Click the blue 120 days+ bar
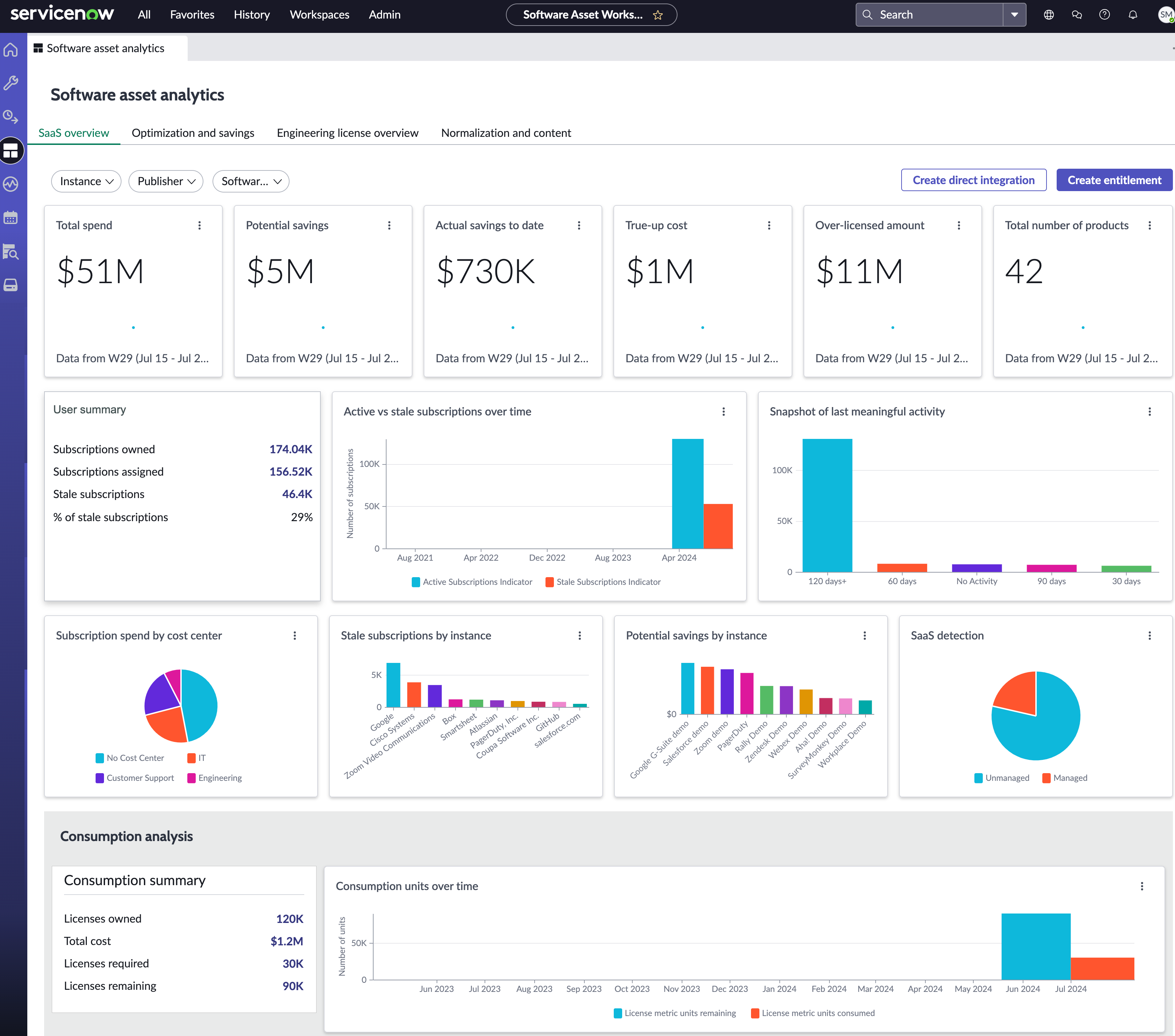The width and height of the screenshot is (1175, 1036). tap(827, 506)
